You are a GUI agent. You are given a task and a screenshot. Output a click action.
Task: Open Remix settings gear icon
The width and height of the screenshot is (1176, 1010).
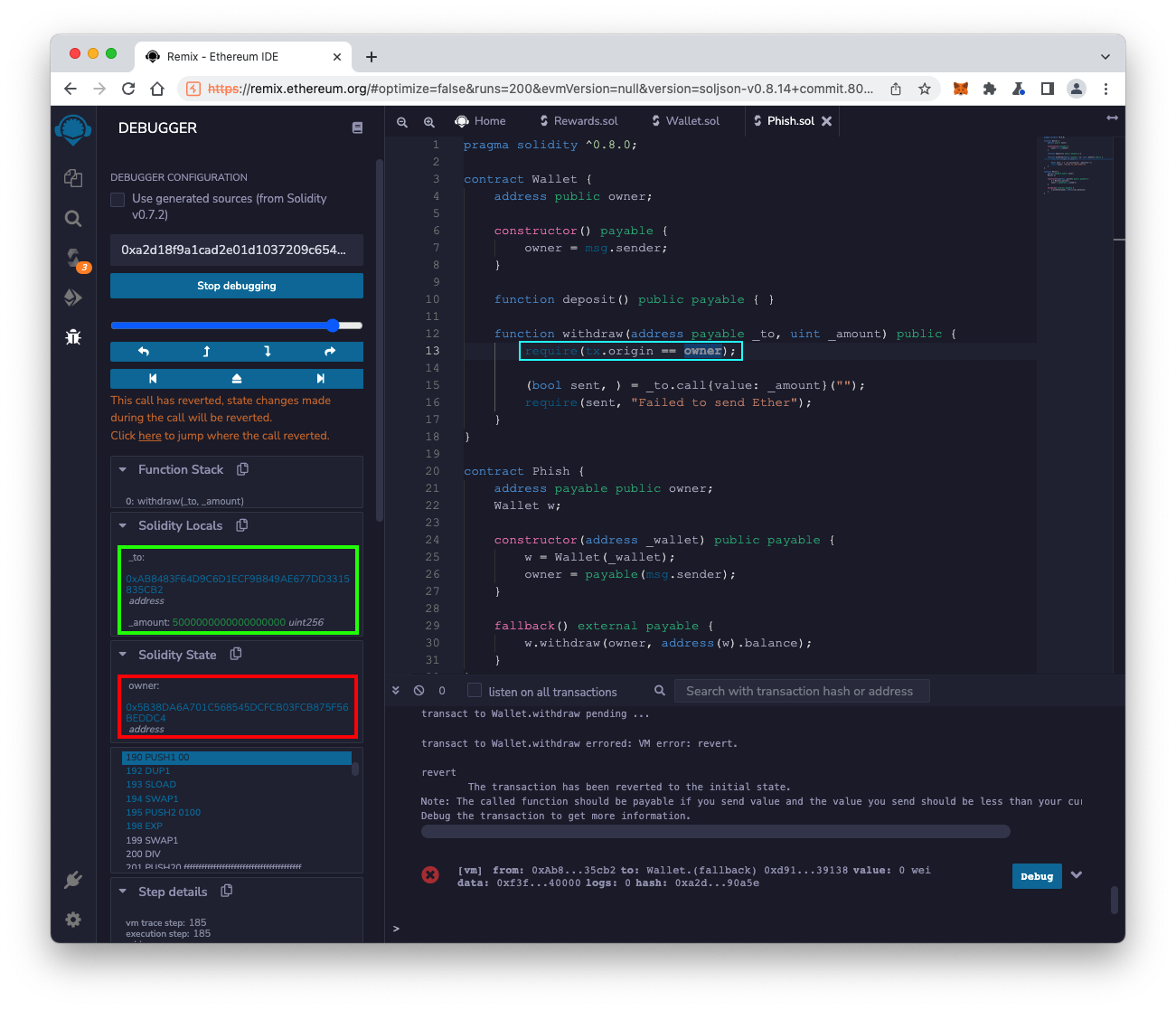pos(73,920)
